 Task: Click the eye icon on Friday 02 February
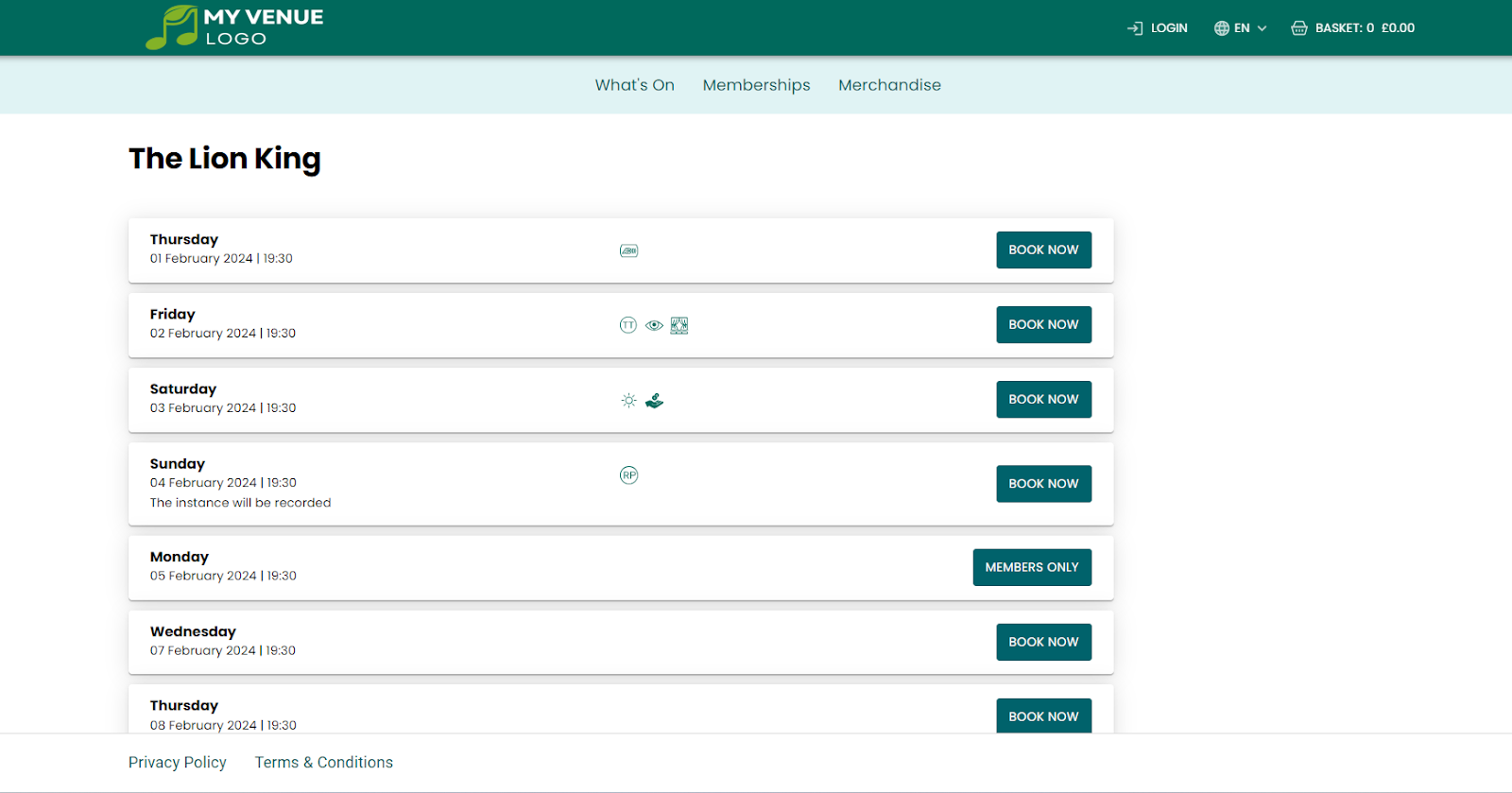pyautogui.click(x=654, y=325)
